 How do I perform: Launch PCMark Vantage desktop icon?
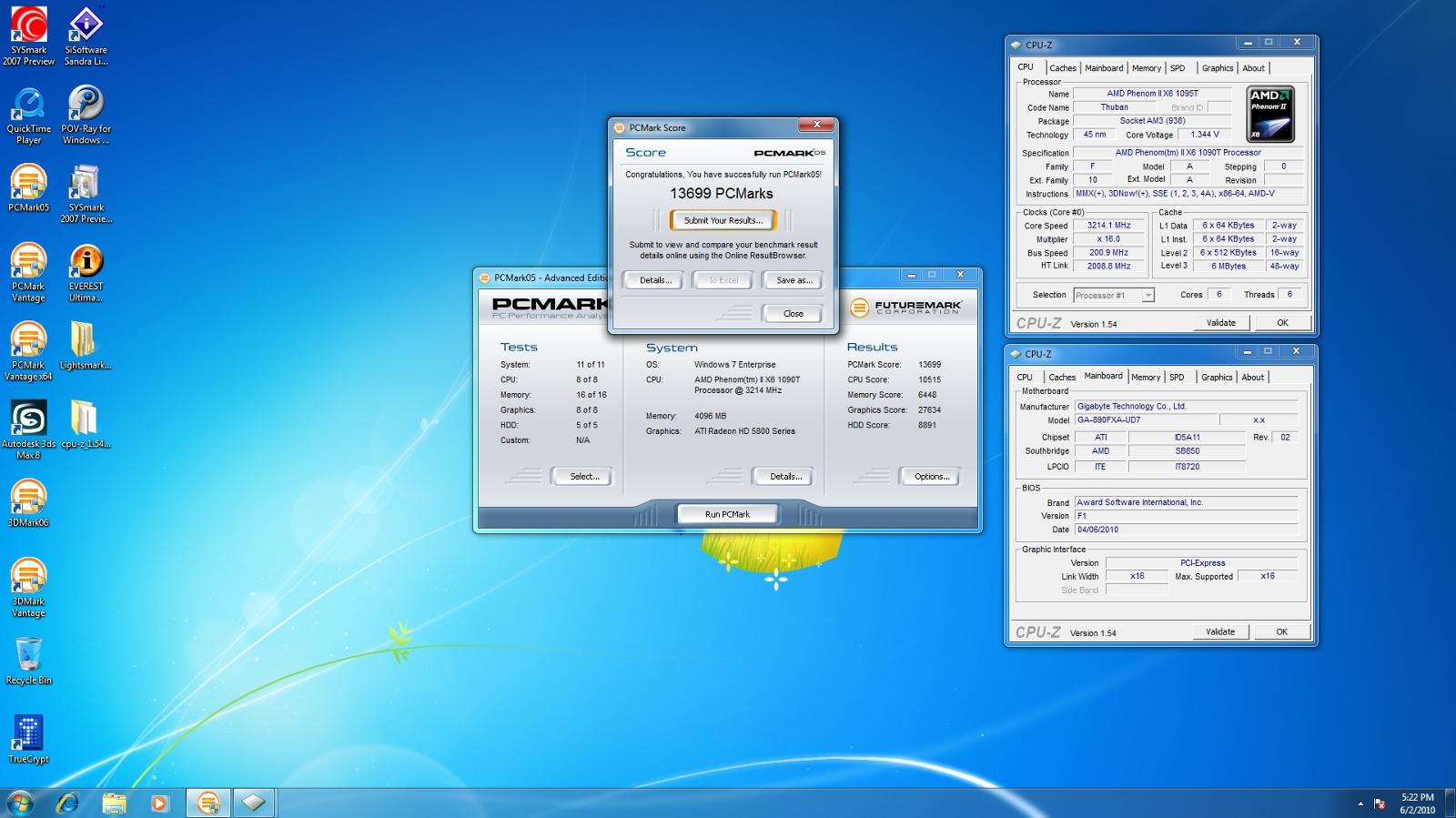28,273
